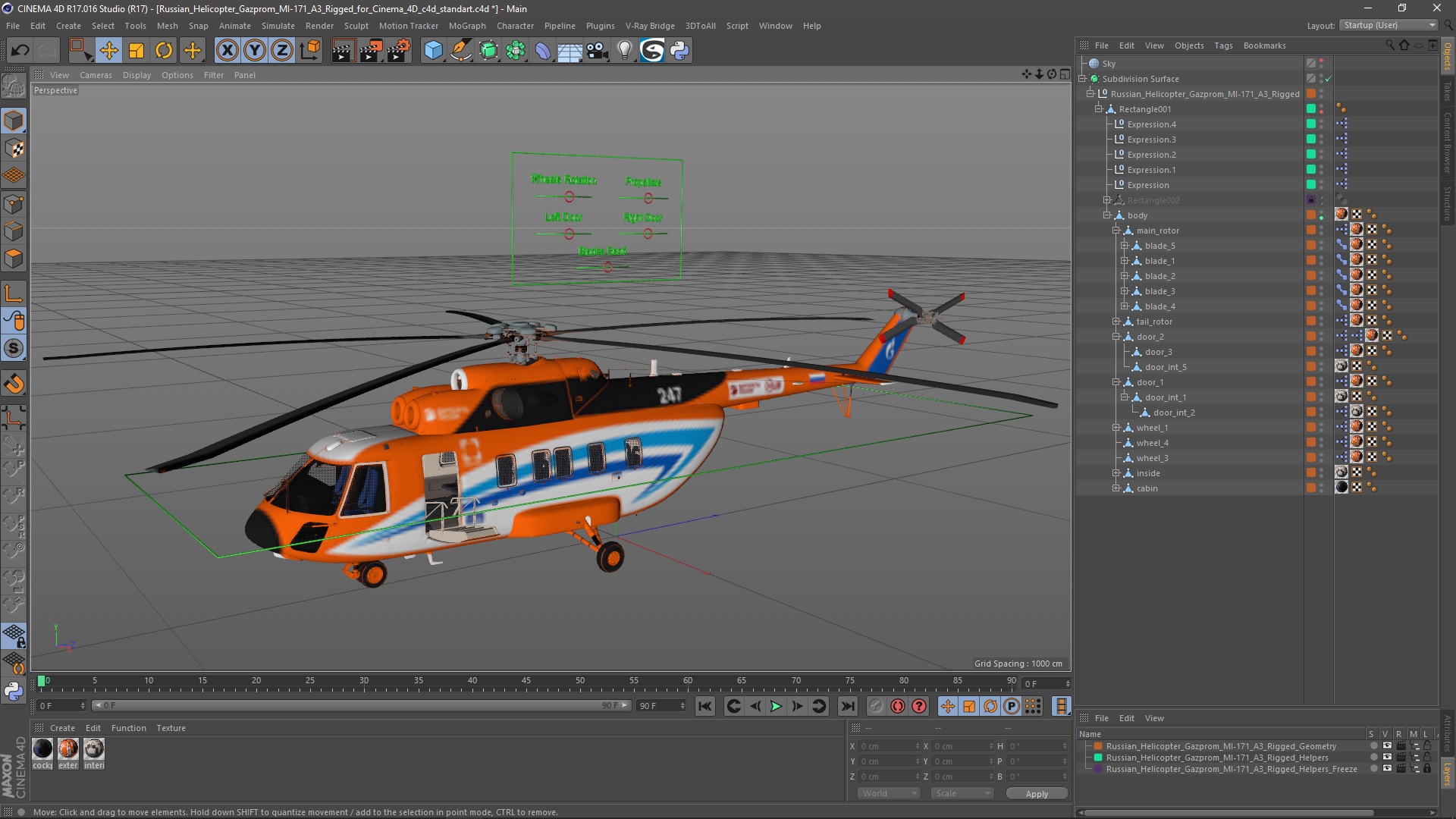The image size is (1456, 819).
Task: Add a Floor environment object
Action: click(570, 51)
